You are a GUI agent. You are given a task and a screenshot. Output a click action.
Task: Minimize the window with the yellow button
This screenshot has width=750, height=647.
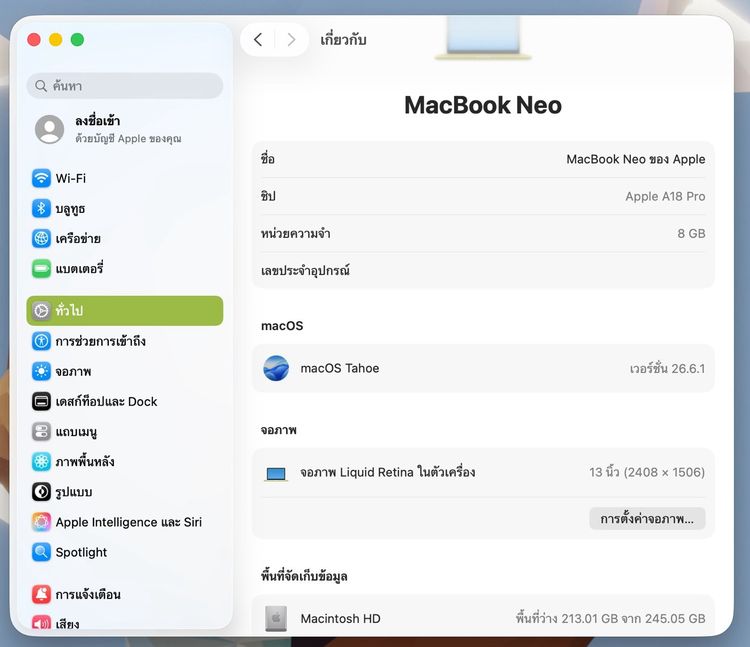[x=55, y=40]
